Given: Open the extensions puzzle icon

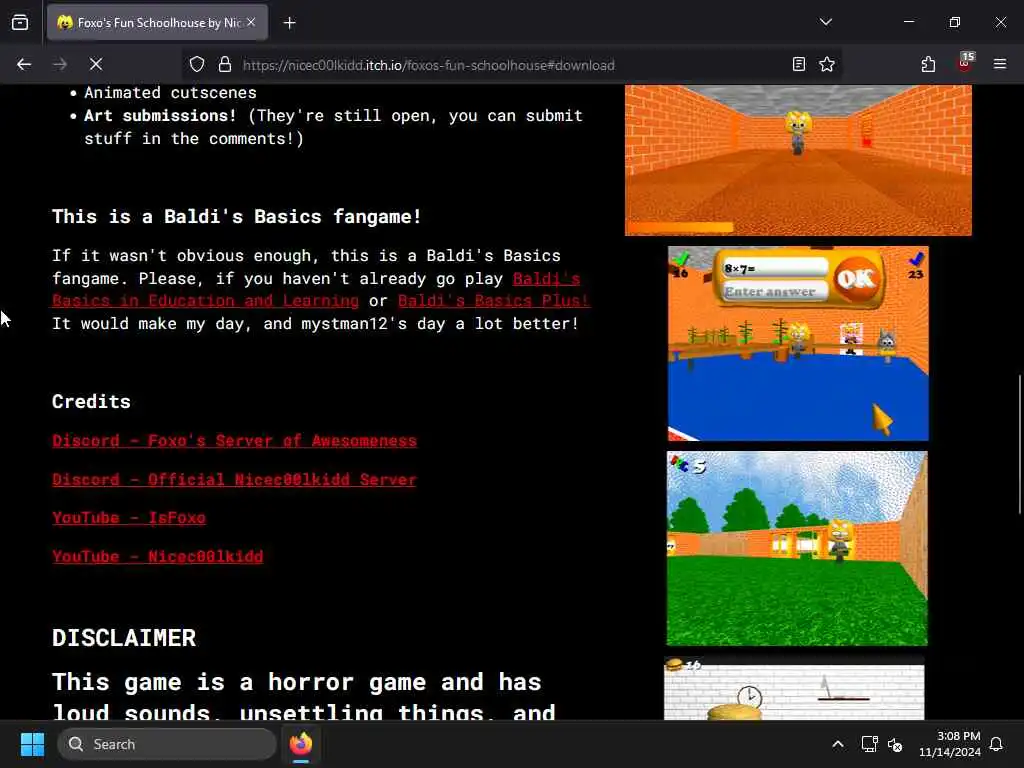Looking at the screenshot, I should (x=928, y=64).
